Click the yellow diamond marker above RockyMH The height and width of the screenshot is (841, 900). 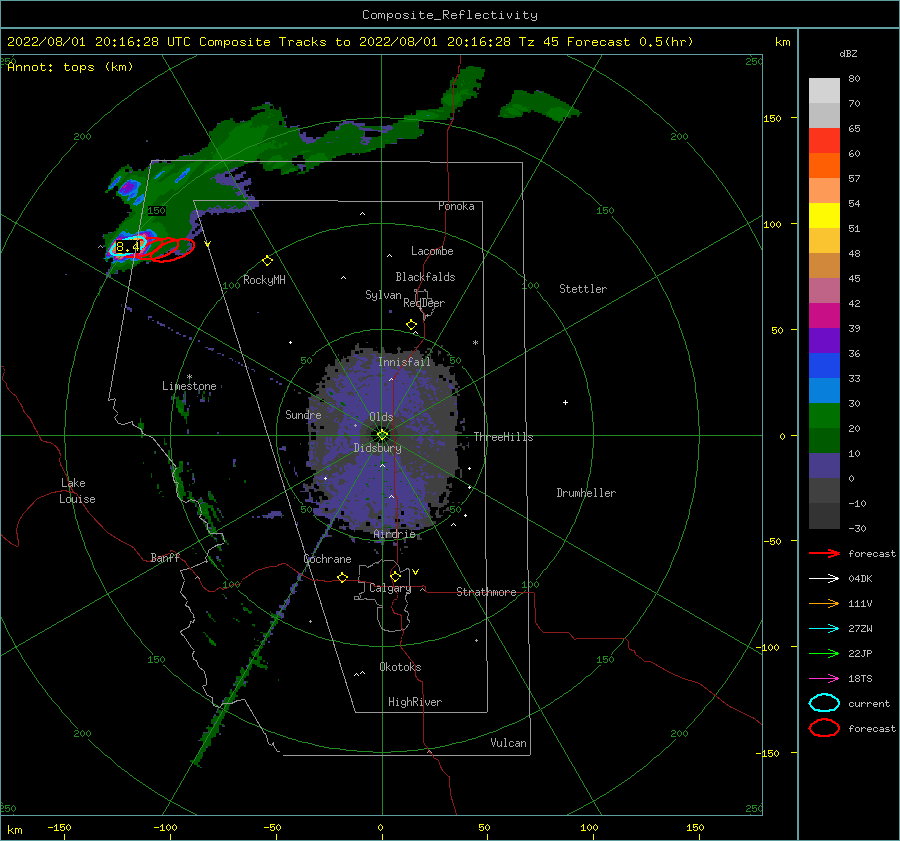(267, 261)
